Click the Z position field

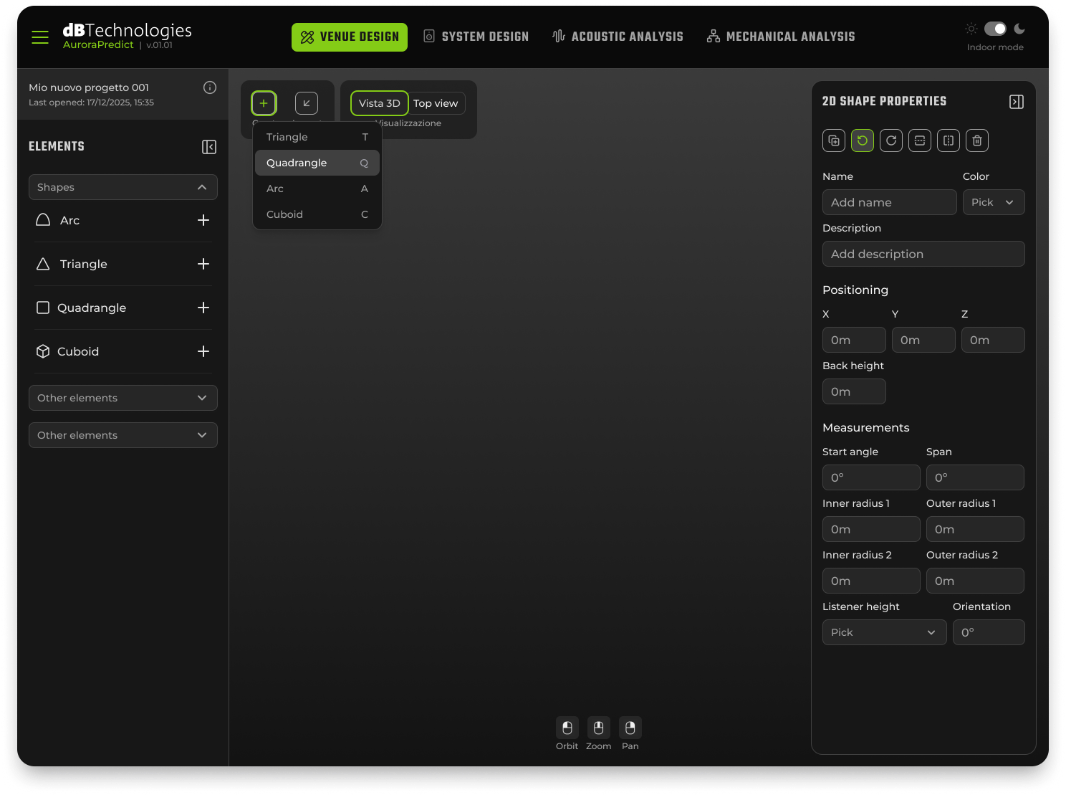pyautogui.click(x=993, y=340)
